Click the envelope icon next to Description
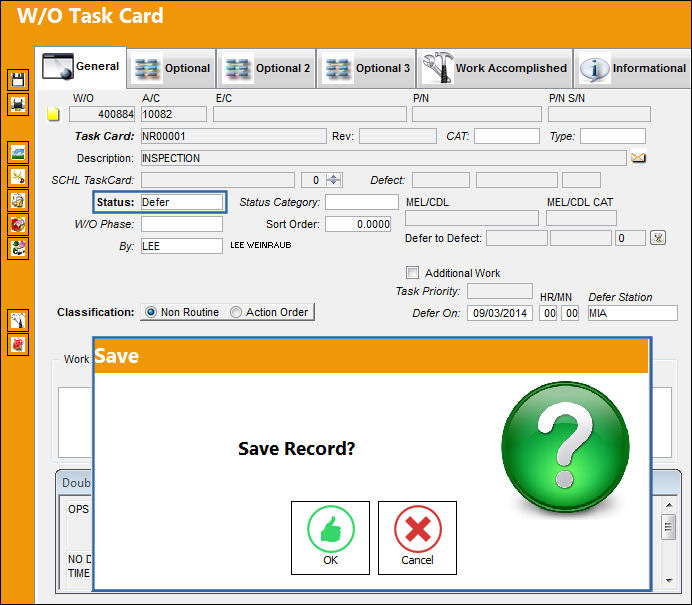The width and height of the screenshot is (692, 605). 638,158
